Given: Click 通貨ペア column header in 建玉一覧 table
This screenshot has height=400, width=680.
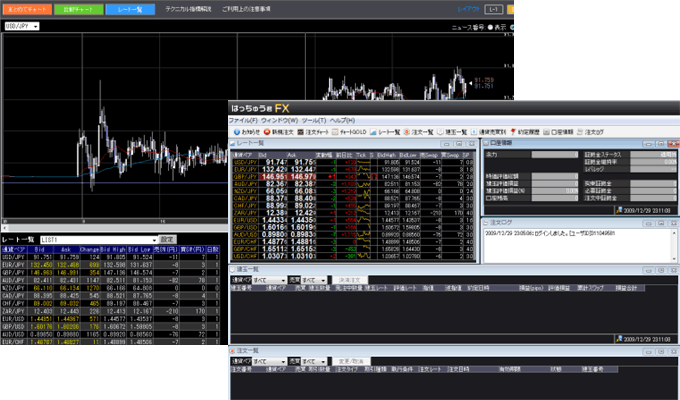Looking at the screenshot, I should [x=276, y=288].
